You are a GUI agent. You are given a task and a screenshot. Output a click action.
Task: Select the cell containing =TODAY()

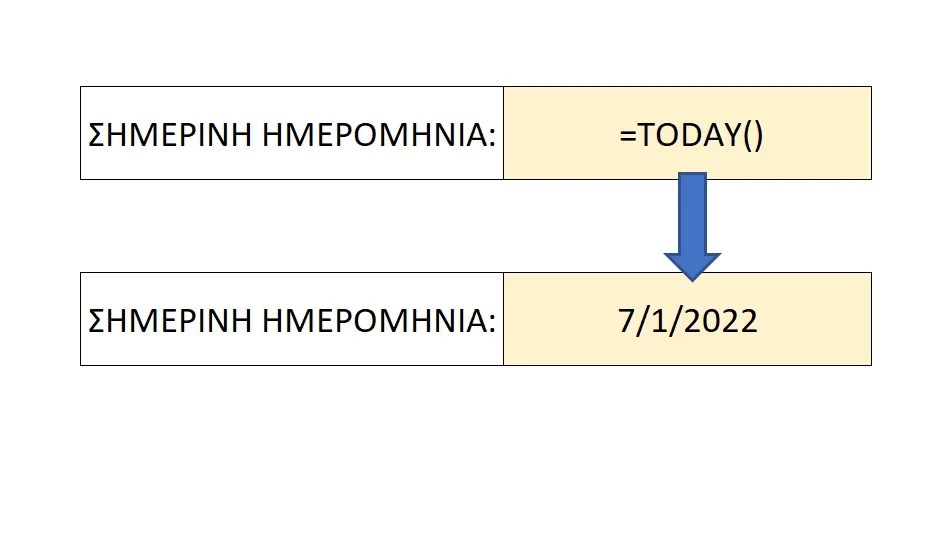click(x=687, y=133)
